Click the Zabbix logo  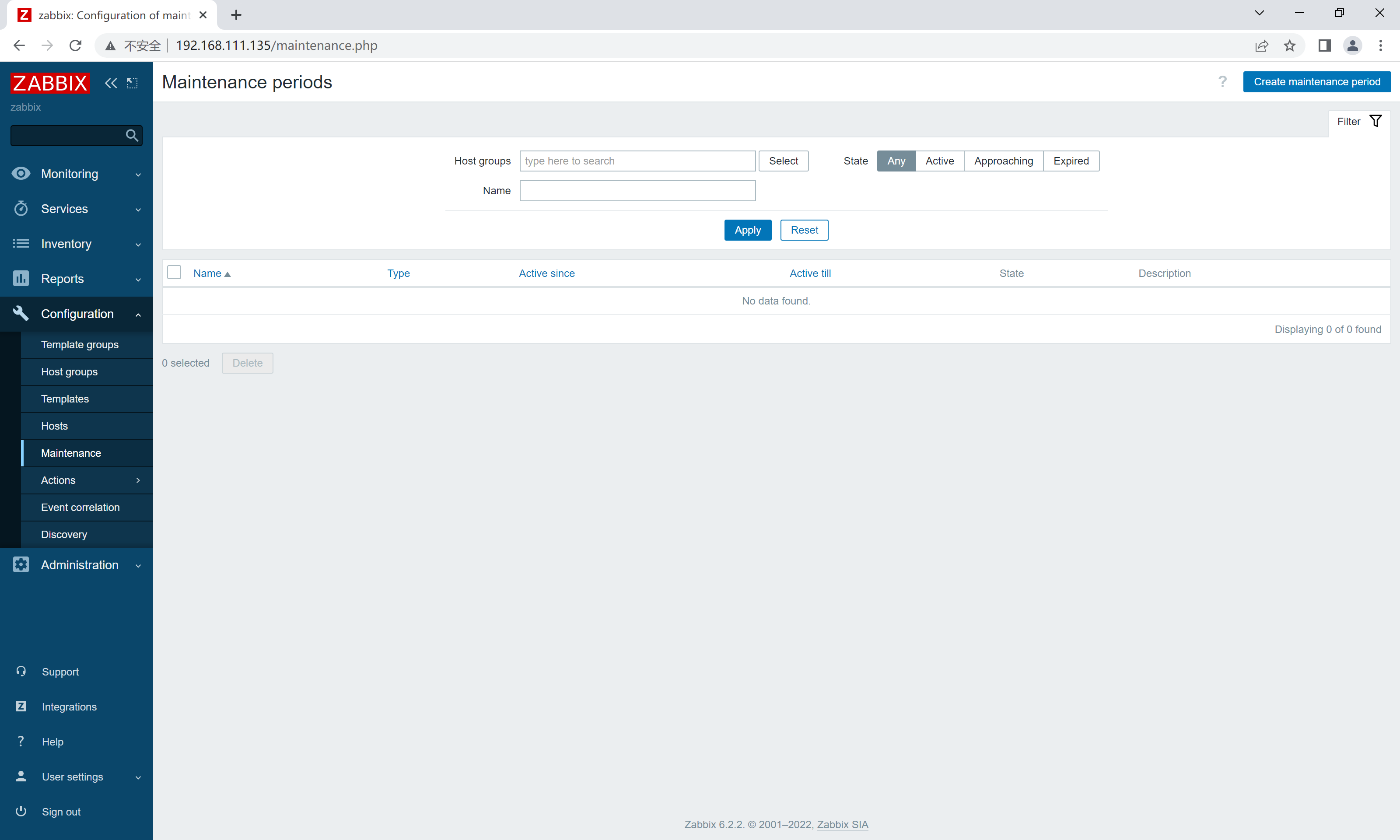pos(50,83)
